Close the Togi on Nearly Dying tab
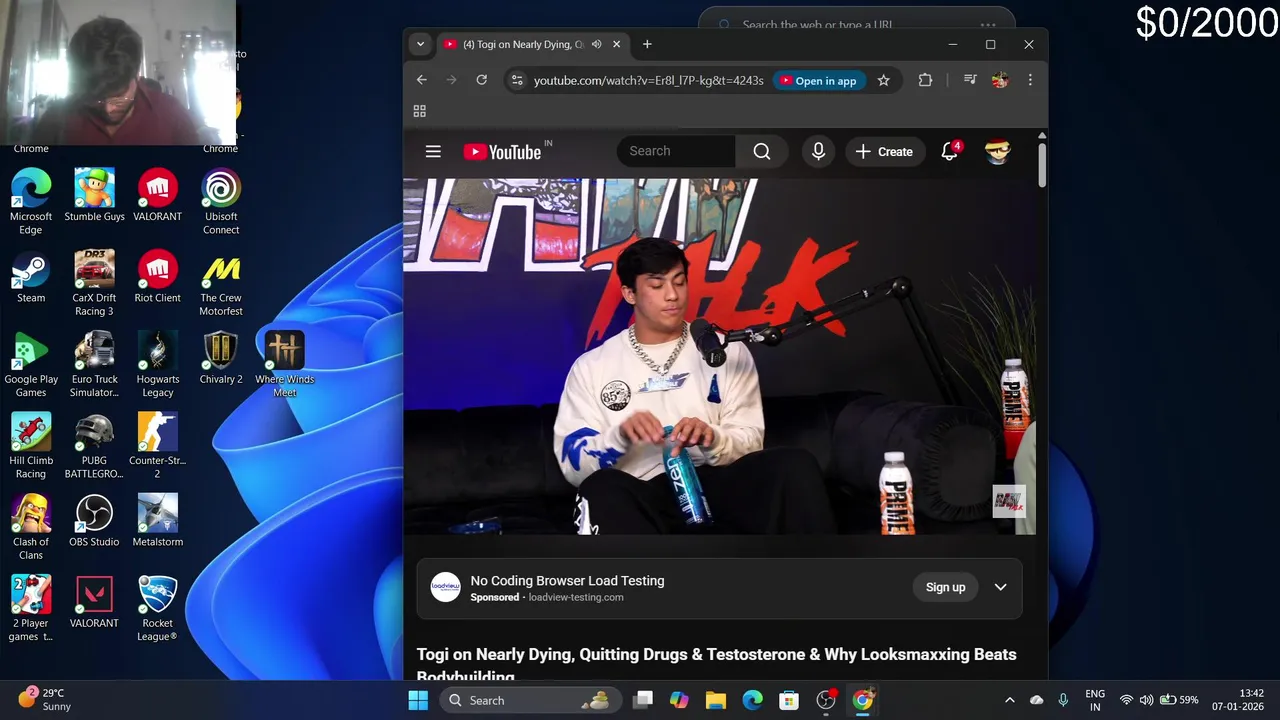The height and width of the screenshot is (720, 1280). point(616,44)
